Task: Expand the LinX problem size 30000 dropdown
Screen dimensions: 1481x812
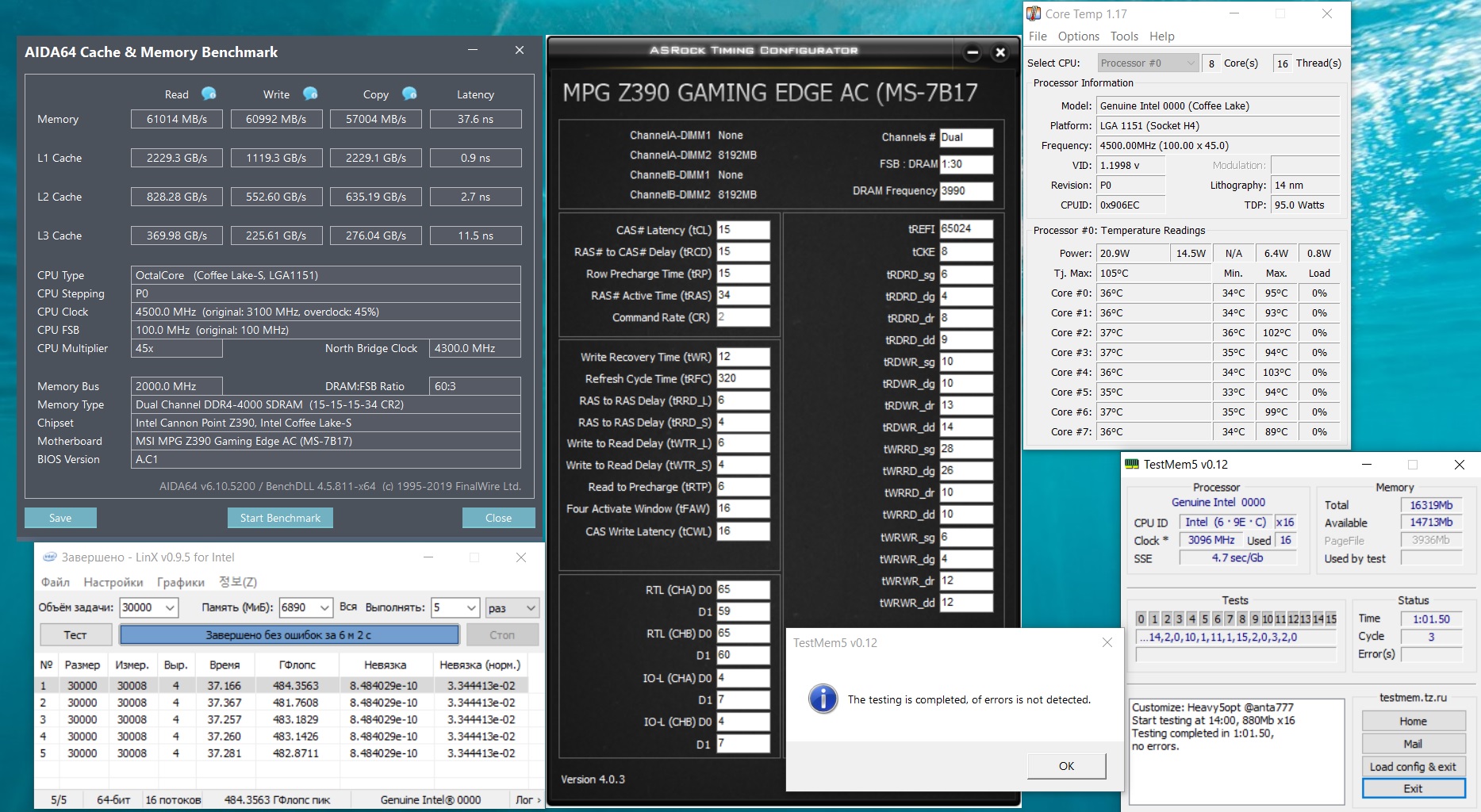Action: pos(171,607)
